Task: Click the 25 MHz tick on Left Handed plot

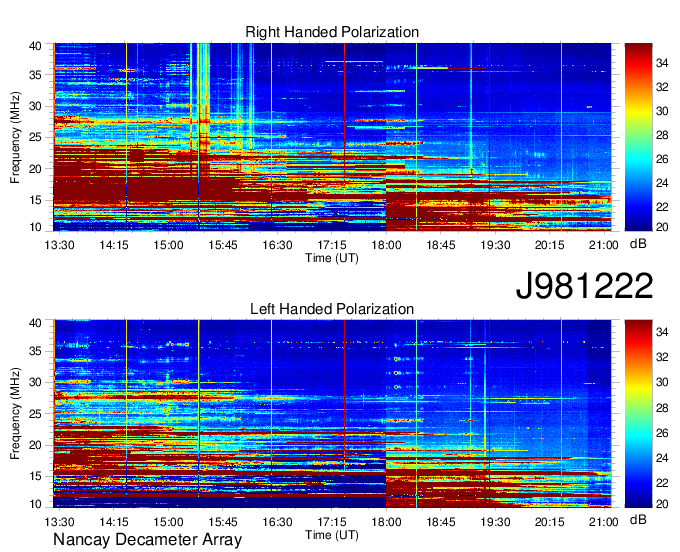Action: [35, 414]
